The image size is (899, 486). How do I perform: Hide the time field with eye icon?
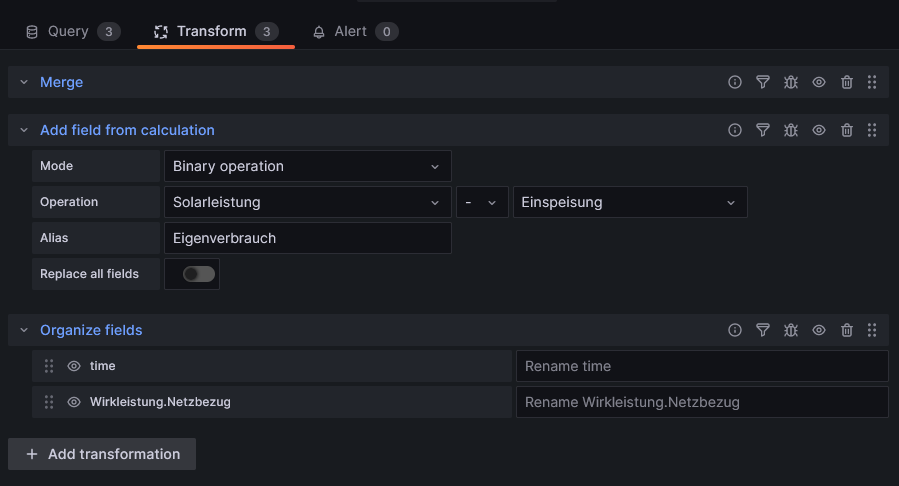coord(74,366)
